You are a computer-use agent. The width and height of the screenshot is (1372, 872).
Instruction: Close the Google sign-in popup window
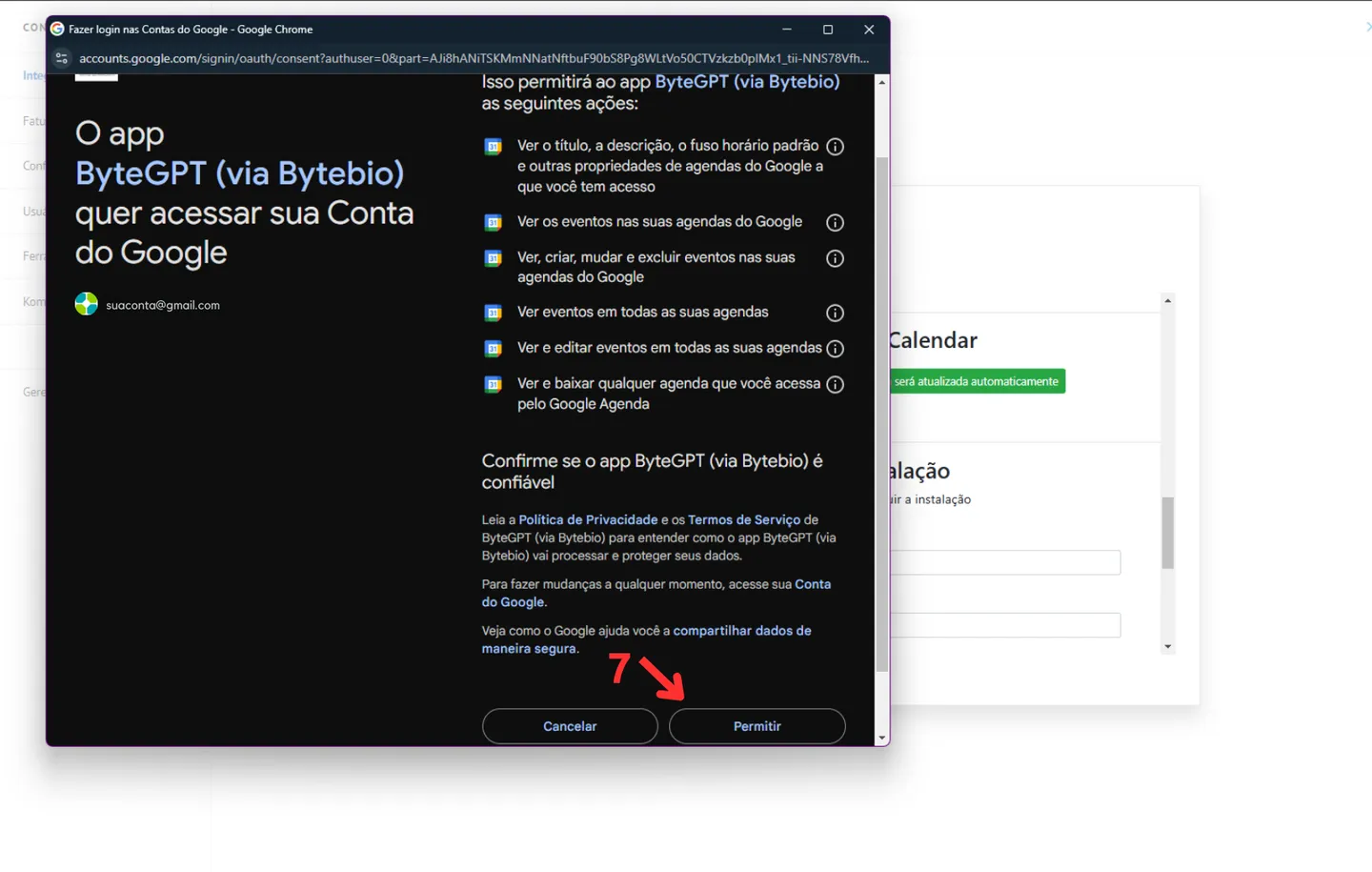[x=869, y=30]
